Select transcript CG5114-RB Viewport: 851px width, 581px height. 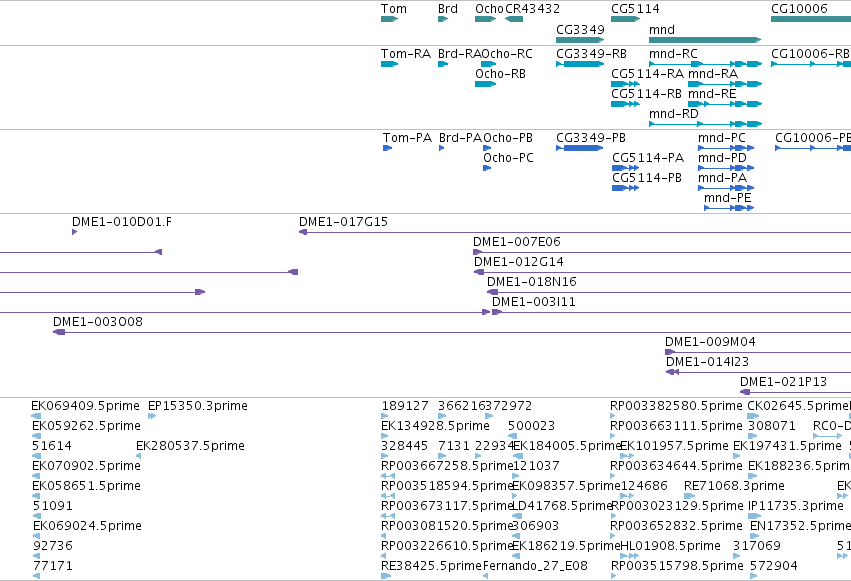pyautogui.click(x=625, y=104)
